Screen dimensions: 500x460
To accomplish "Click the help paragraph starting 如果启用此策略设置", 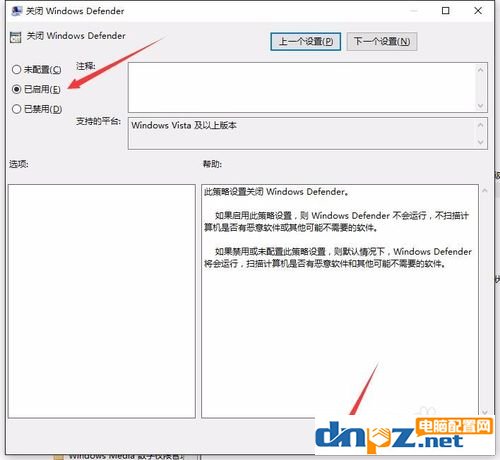I will 337,222.
